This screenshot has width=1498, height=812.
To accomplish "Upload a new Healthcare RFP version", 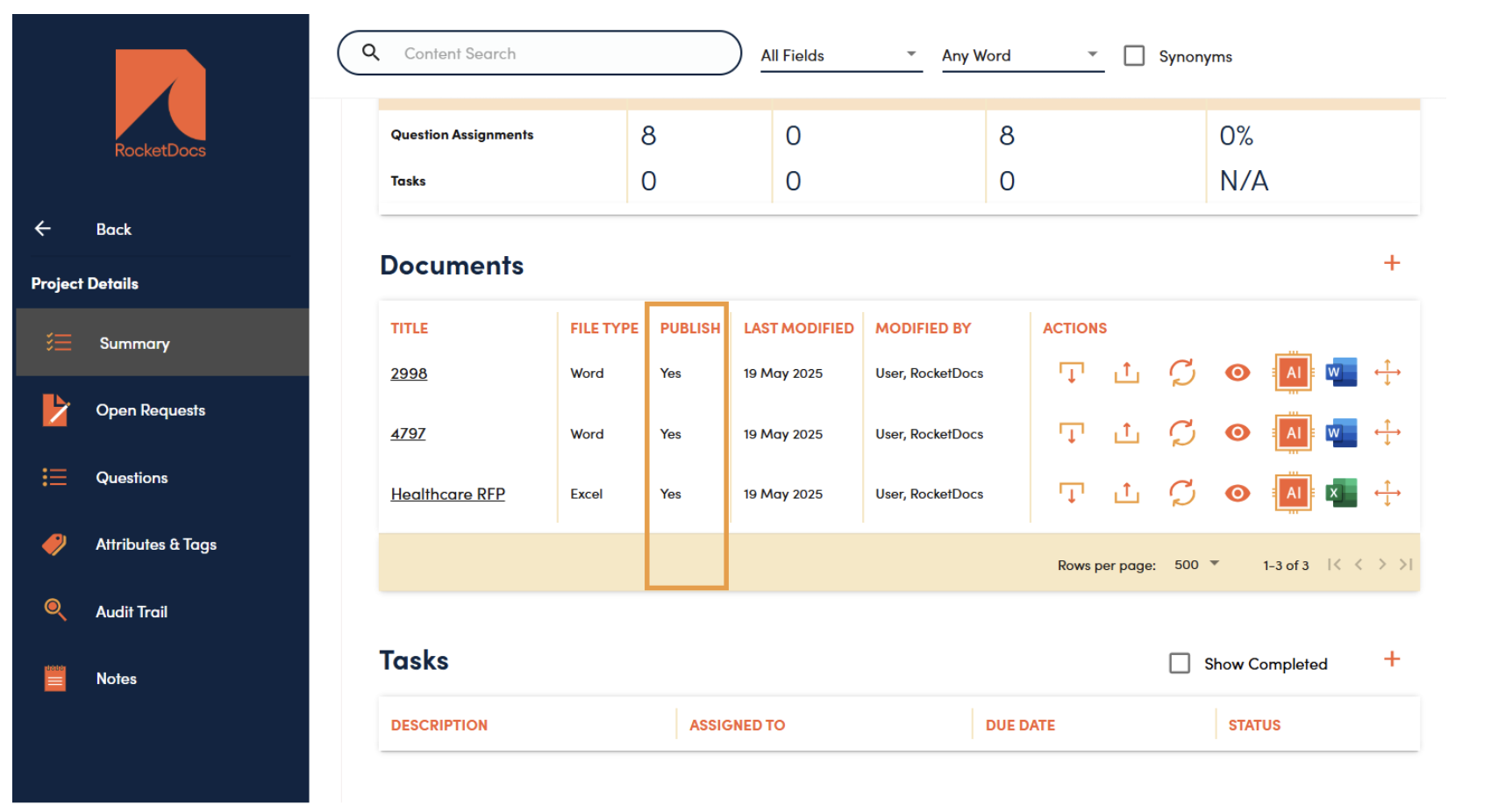I will tap(1126, 493).
